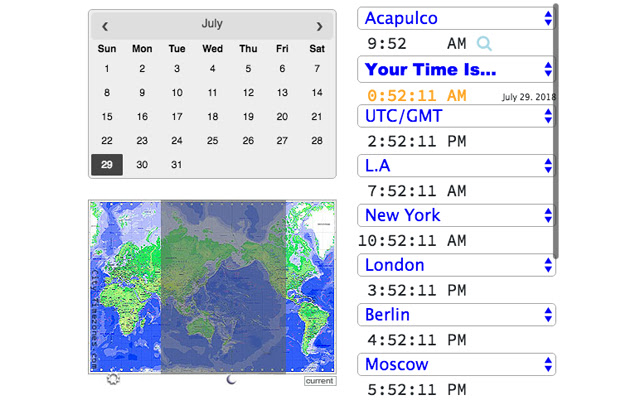
Task: Click the 'AM' label beside 9:52
Action: 457,44
